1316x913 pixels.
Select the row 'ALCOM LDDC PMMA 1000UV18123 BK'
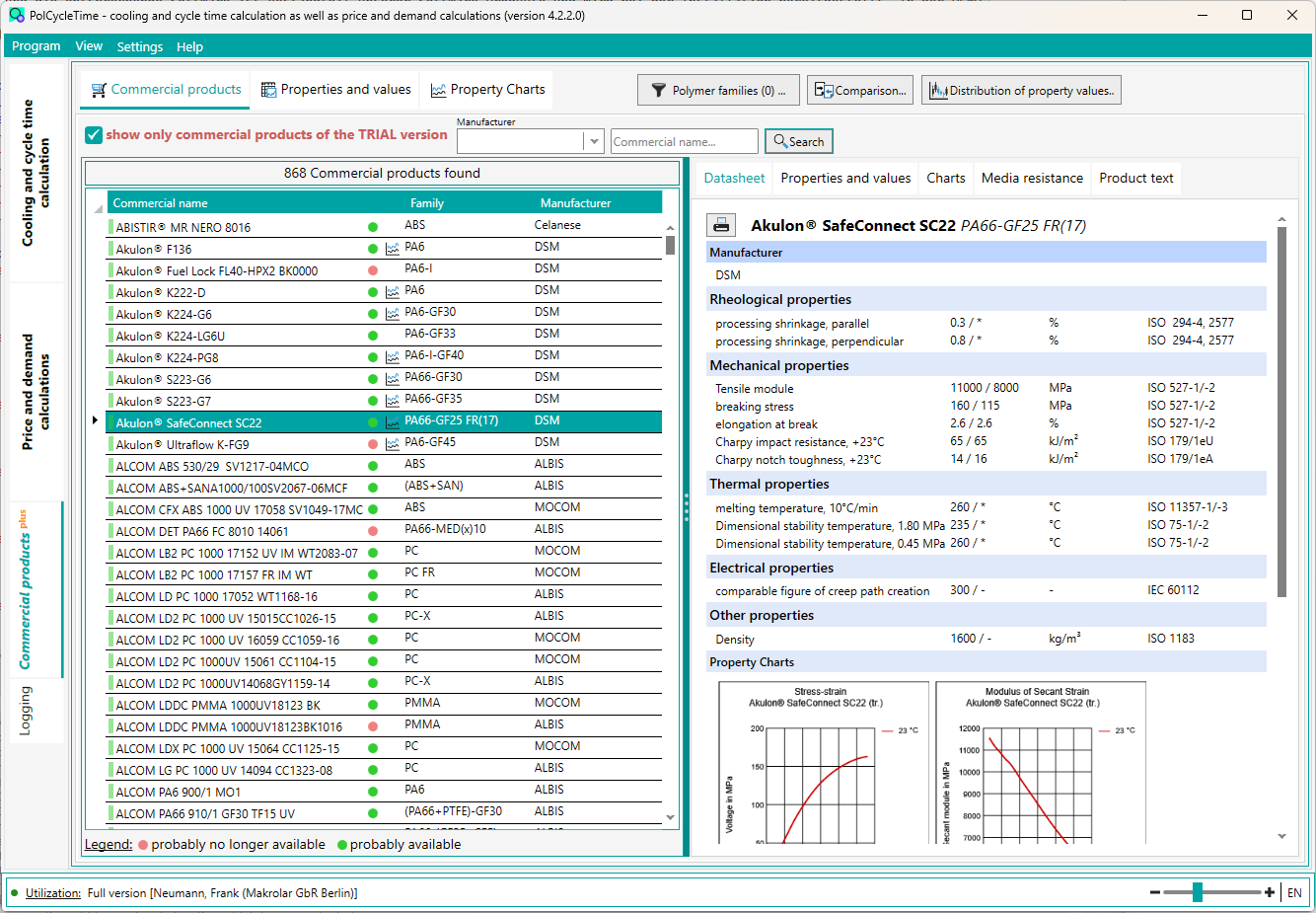coord(384,705)
